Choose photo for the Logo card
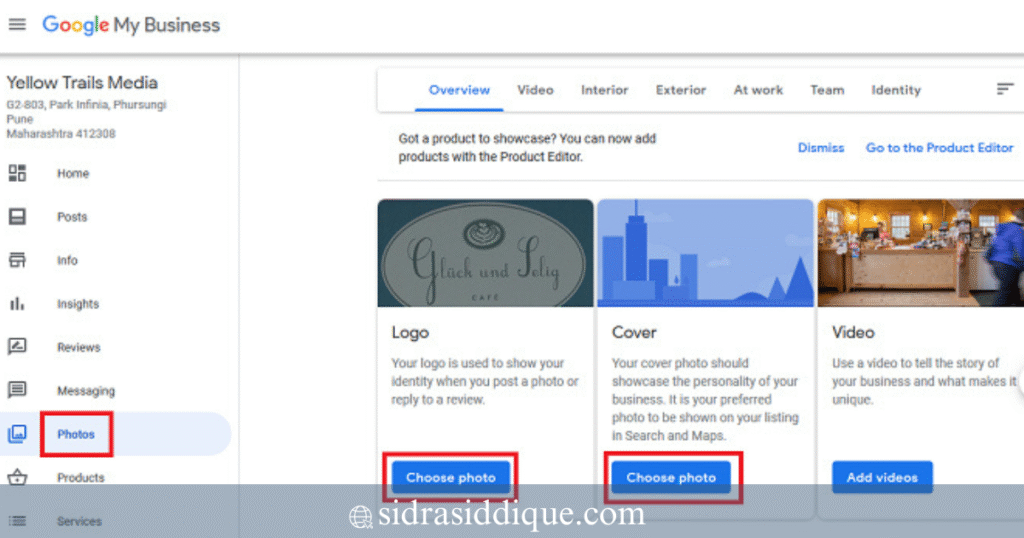 (x=451, y=477)
